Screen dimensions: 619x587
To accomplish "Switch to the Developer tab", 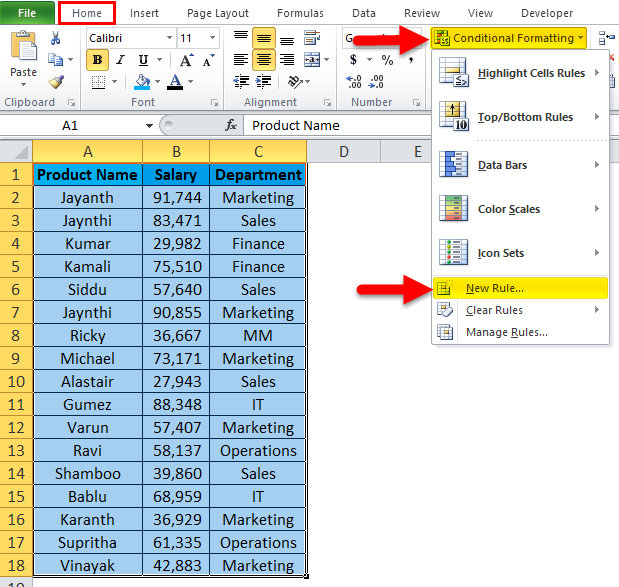I will click(x=547, y=13).
